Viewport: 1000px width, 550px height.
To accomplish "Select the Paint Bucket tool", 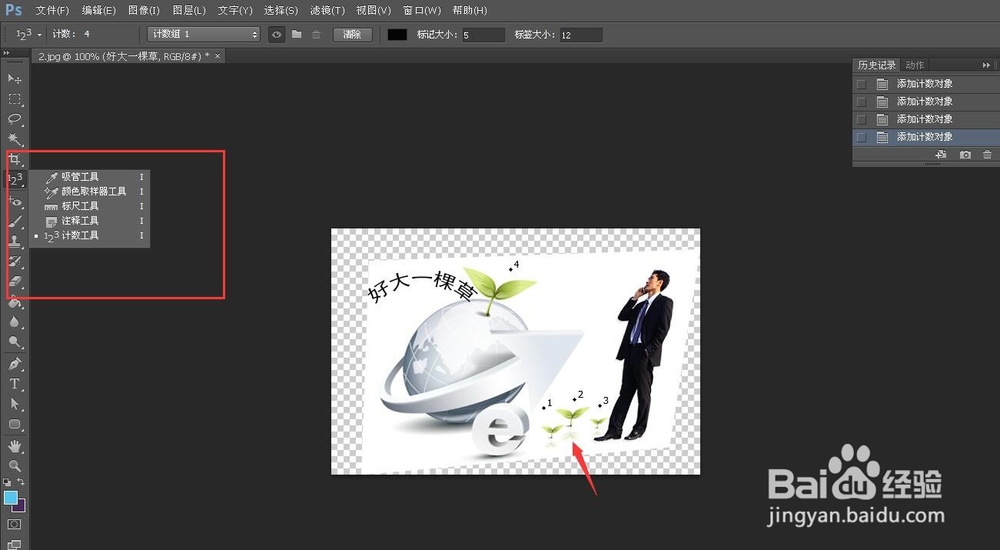I will [x=14, y=302].
